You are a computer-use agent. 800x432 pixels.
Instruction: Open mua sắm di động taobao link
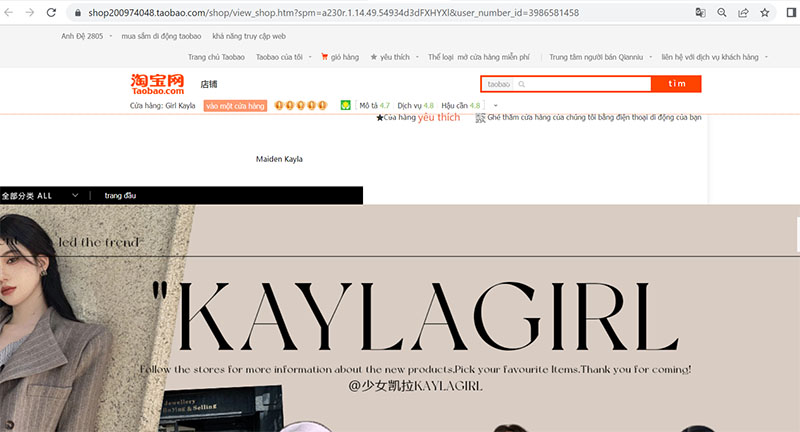pyautogui.click(x=161, y=36)
